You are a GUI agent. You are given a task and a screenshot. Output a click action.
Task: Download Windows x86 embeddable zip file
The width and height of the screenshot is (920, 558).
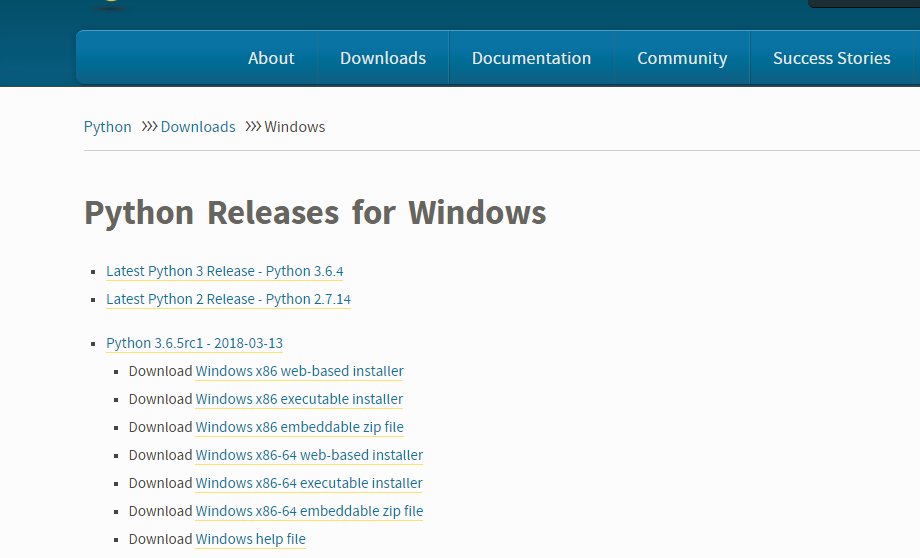(x=299, y=427)
